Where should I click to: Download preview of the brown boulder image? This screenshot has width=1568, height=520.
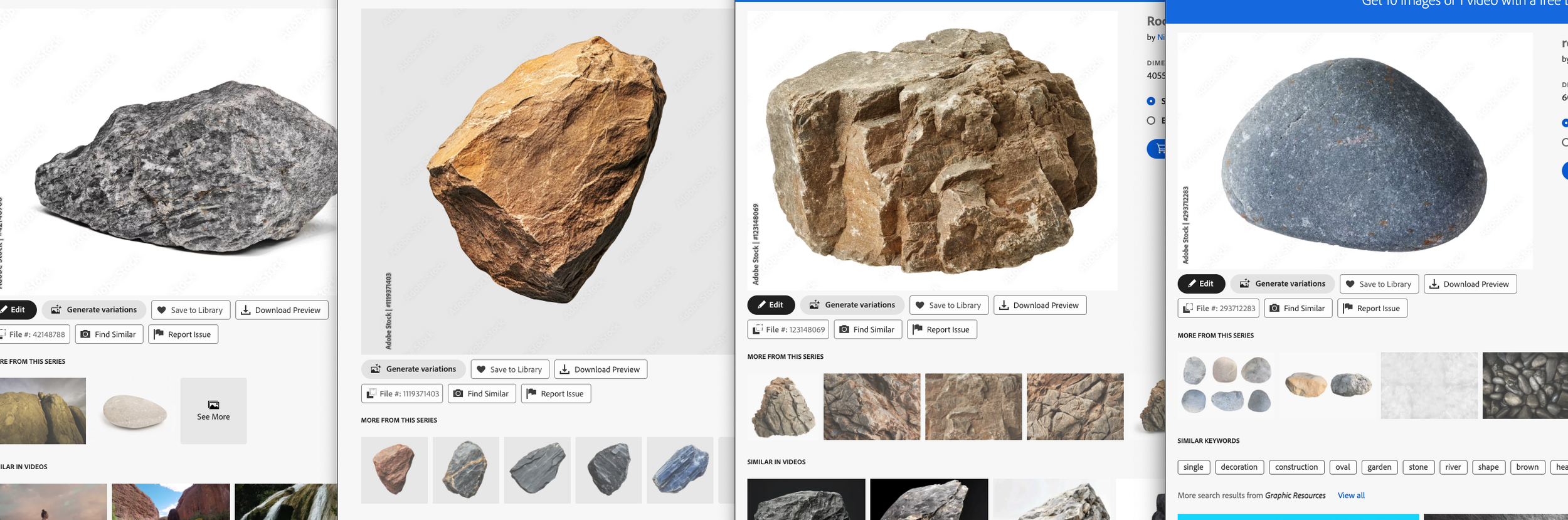1040,305
